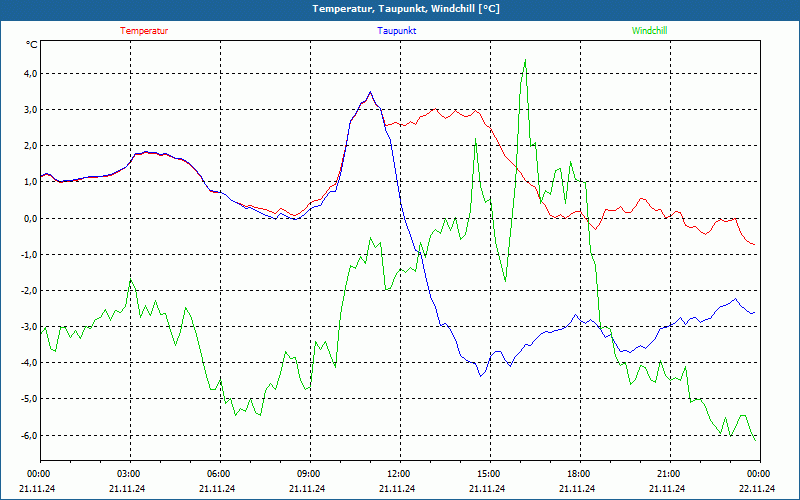The width and height of the screenshot is (800, 500).
Task: Click the red Temperatur legend label
Action: click(144, 31)
